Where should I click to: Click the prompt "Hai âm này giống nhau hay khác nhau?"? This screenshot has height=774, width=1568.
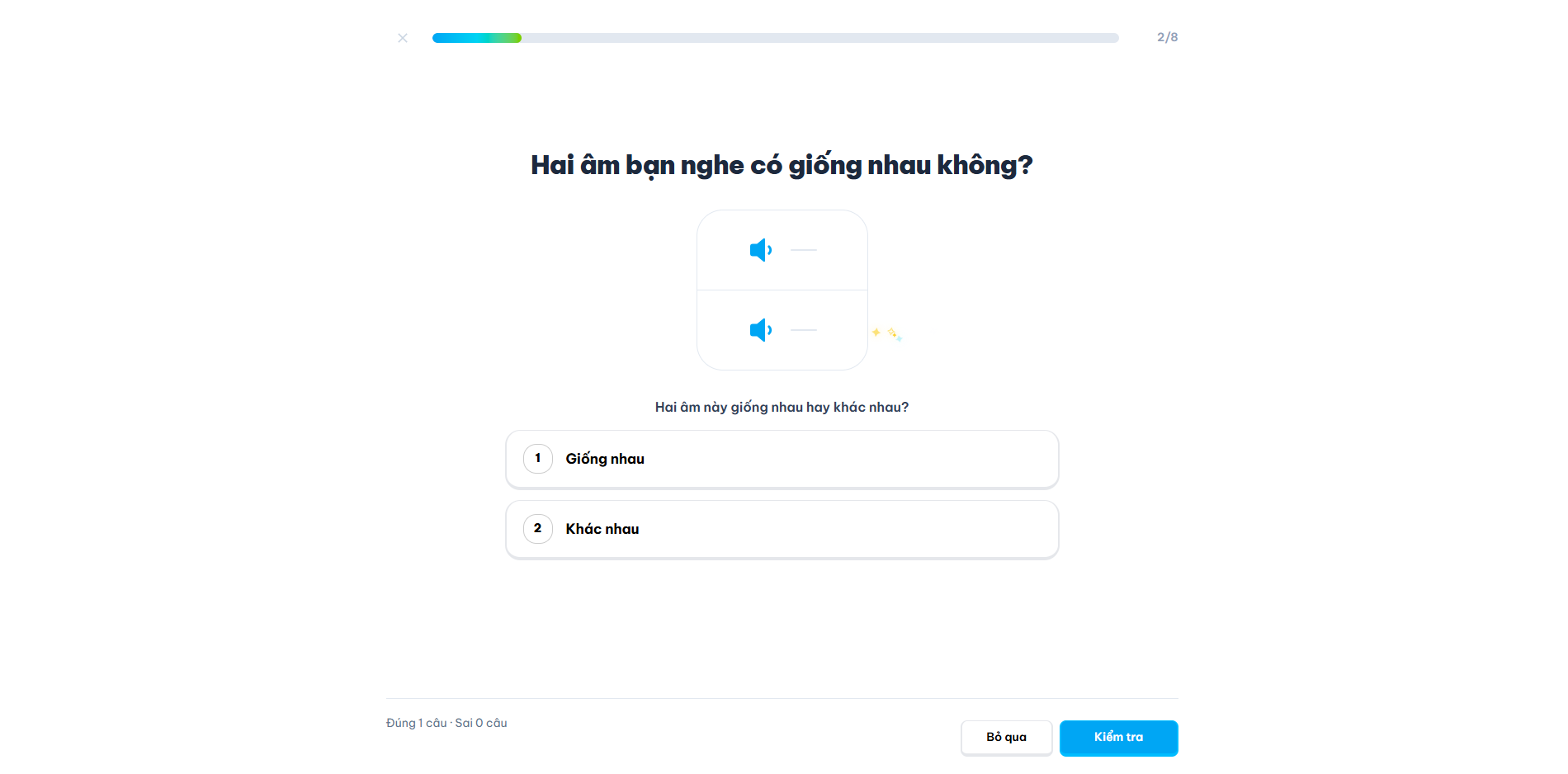tap(782, 407)
